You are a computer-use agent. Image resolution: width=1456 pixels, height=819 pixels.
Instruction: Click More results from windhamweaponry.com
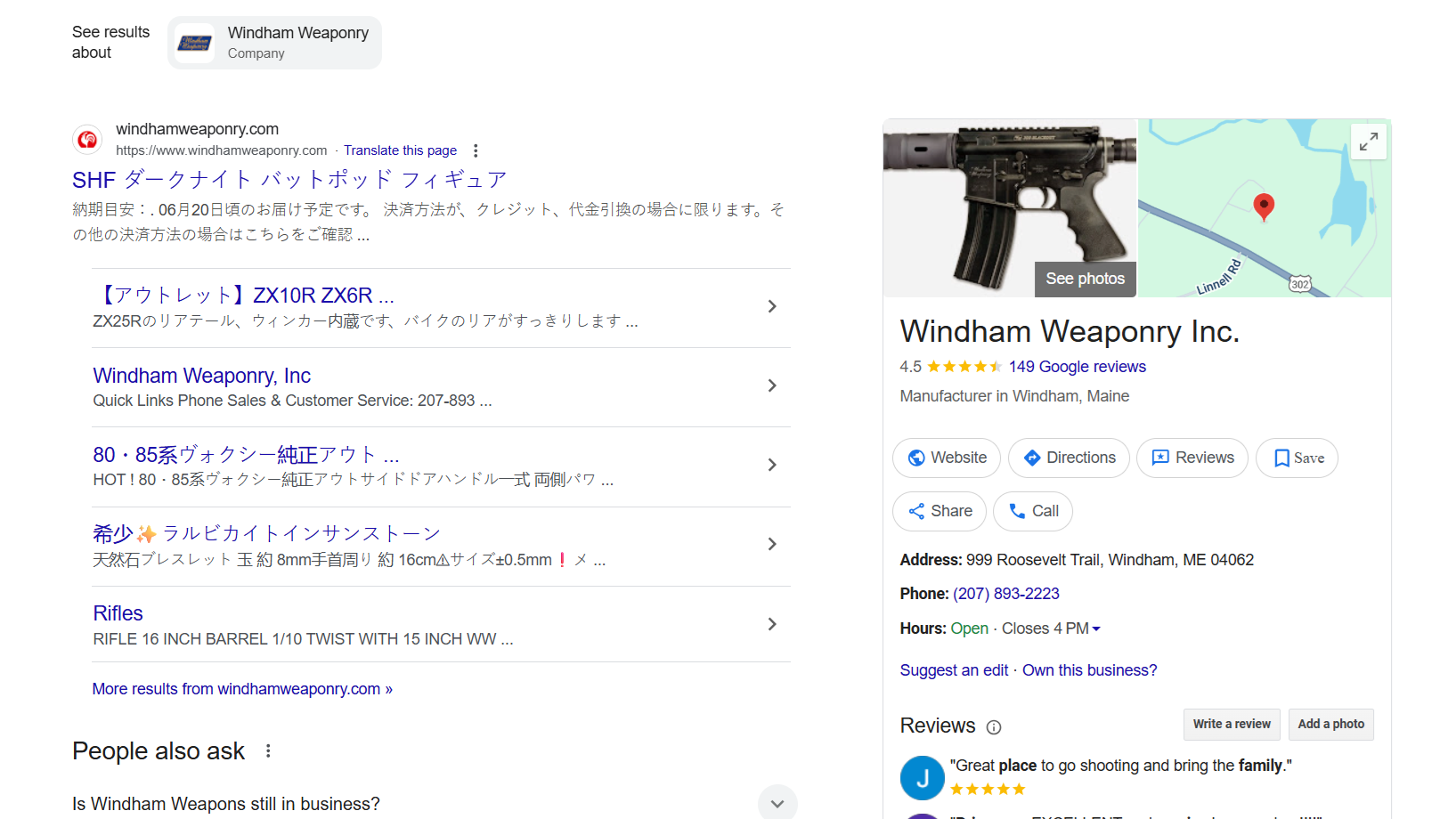[x=242, y=689]
